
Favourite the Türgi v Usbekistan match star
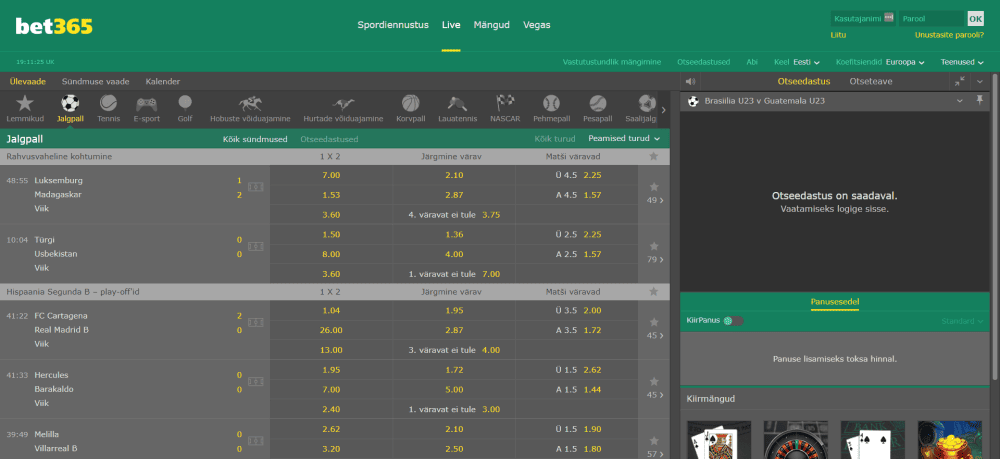coord(654,246)
